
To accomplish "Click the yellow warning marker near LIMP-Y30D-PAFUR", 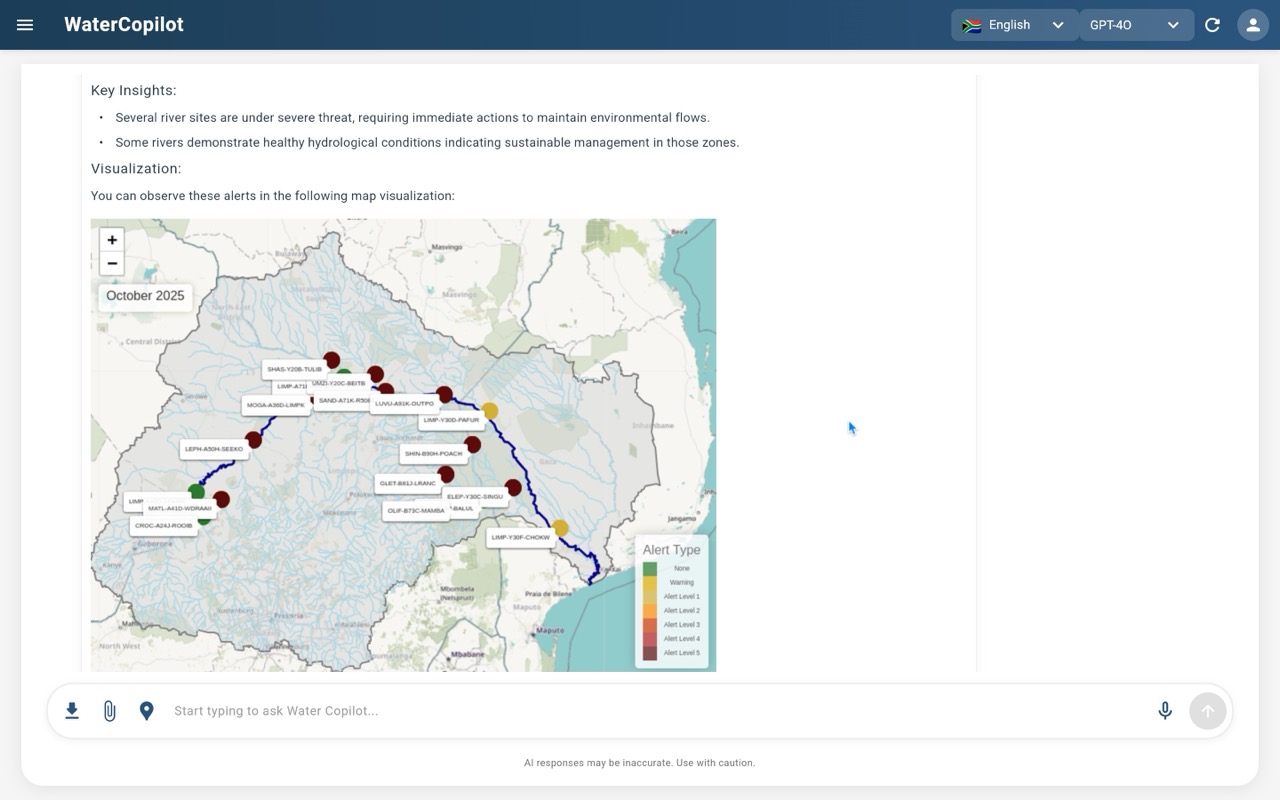I will [x=490, y=411].
